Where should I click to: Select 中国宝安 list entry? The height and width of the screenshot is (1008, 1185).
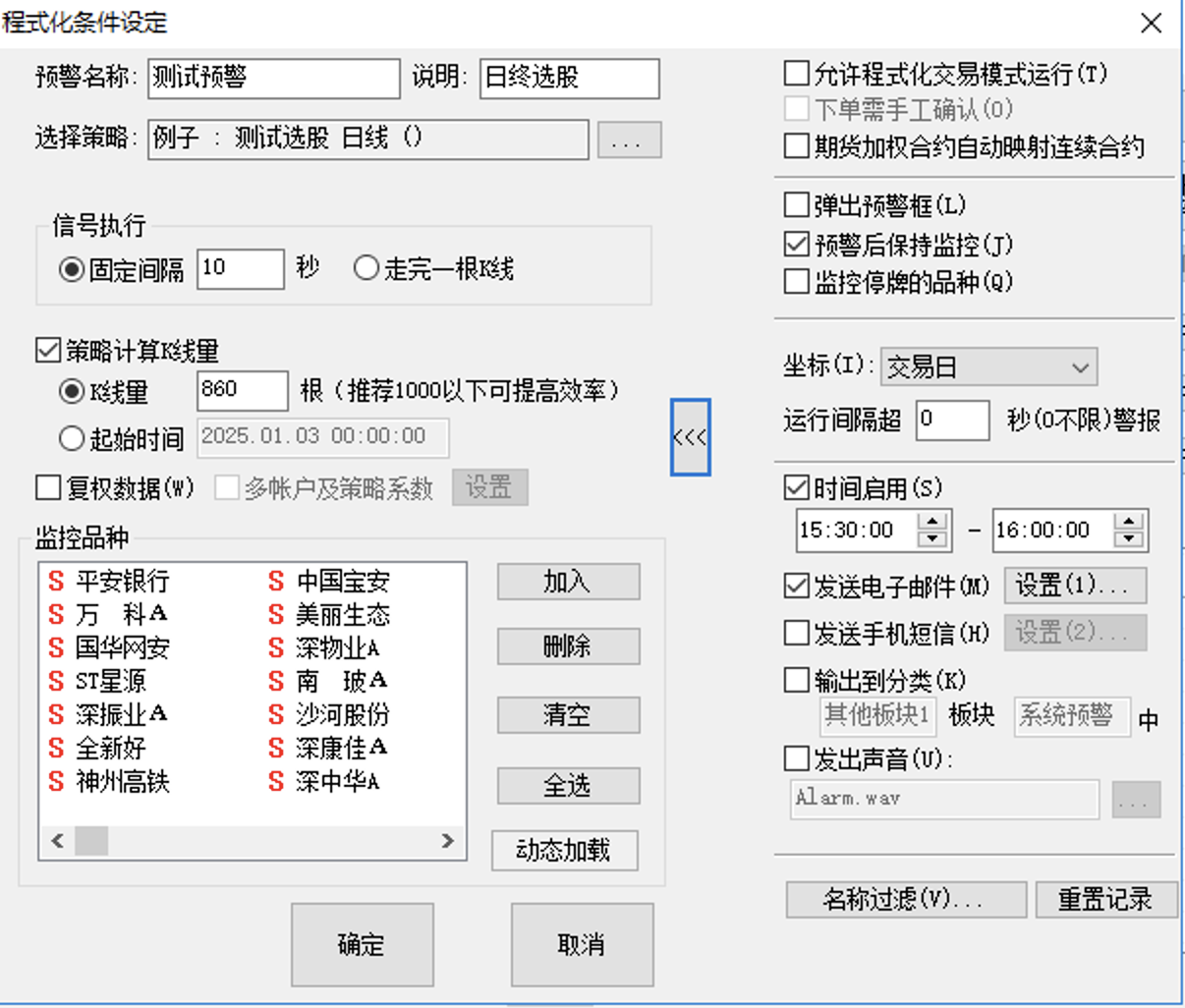pos(343,582)
